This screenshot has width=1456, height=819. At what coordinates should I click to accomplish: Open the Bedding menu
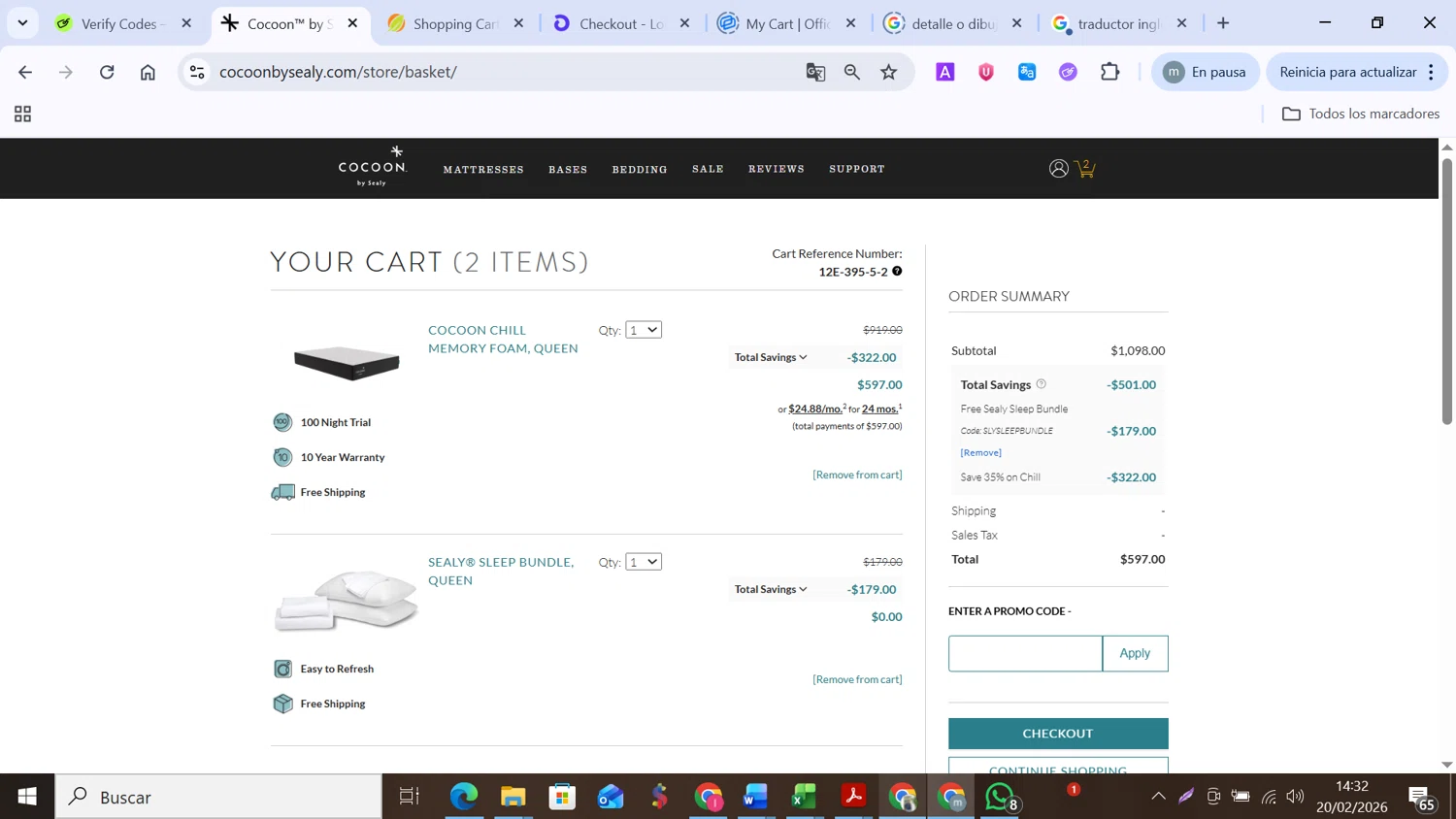tap(640, 170)
